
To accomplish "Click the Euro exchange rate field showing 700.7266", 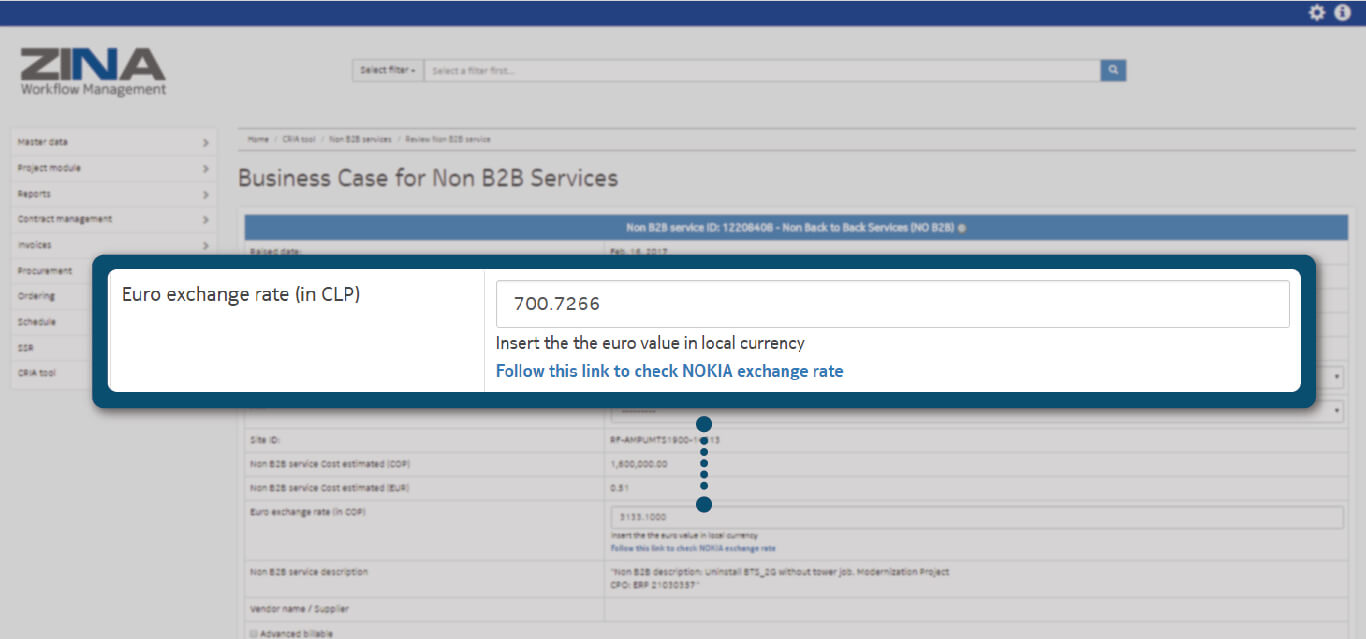I will (x=892, y=304).
